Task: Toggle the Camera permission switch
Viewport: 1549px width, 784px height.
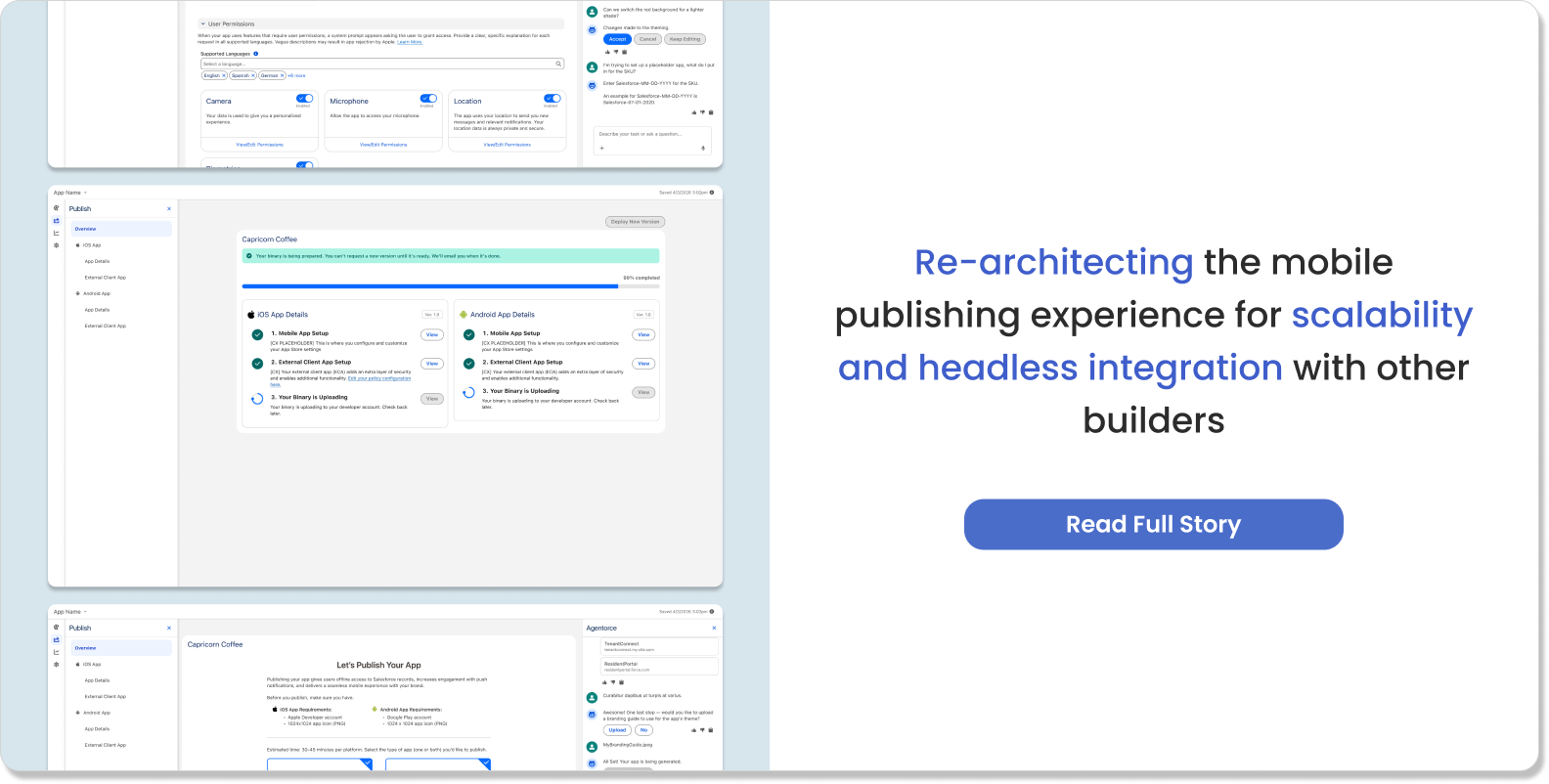Action: pos(305,98)
